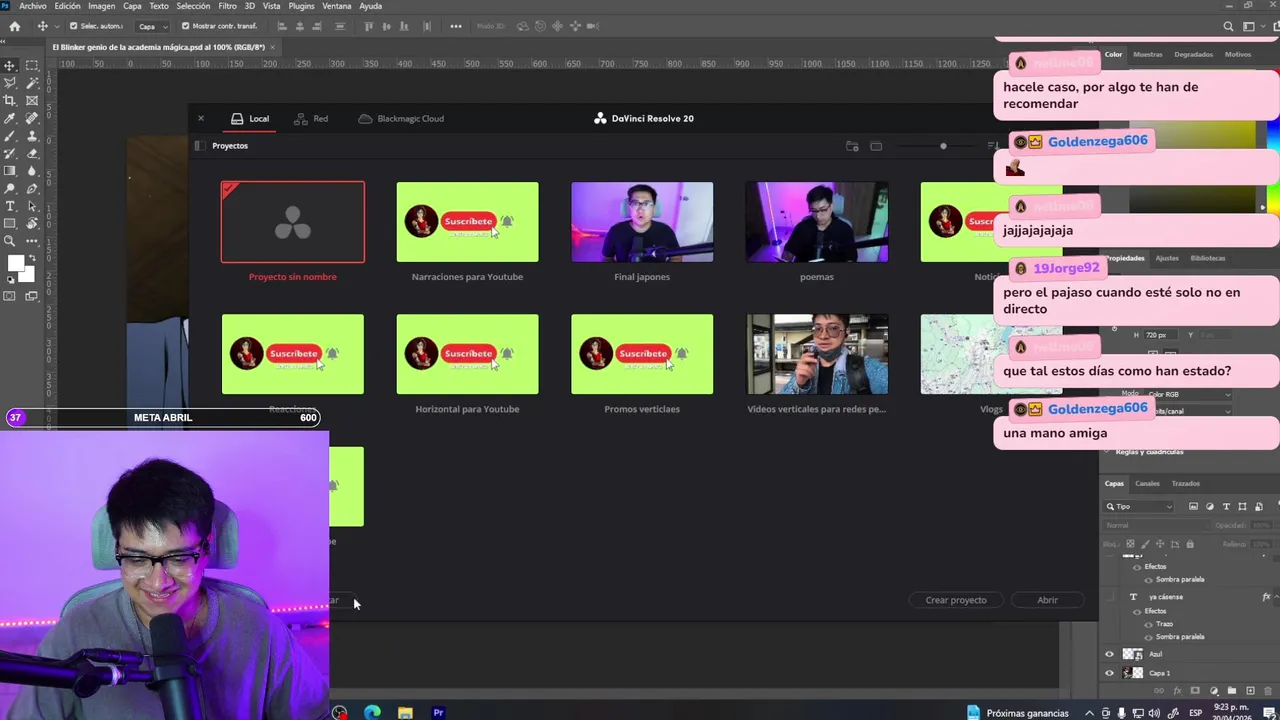Select the Clone Stamp tool
1280x720 pixels.
32,136
